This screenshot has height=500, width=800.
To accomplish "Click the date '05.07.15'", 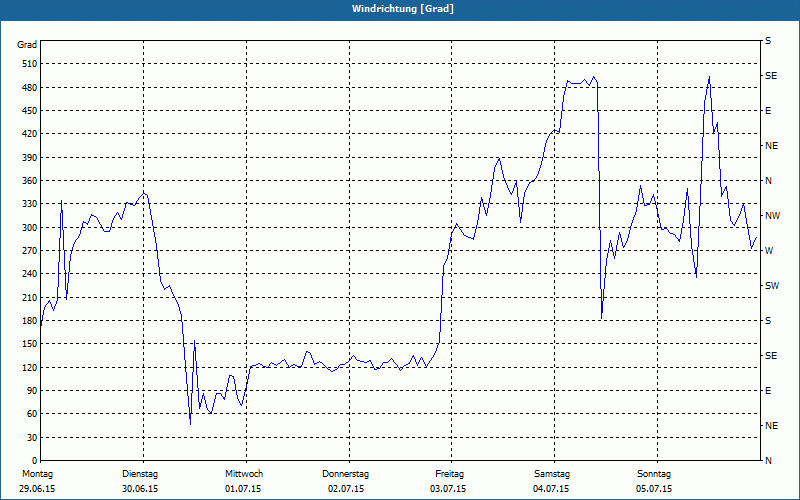I will tap(654, 489).
